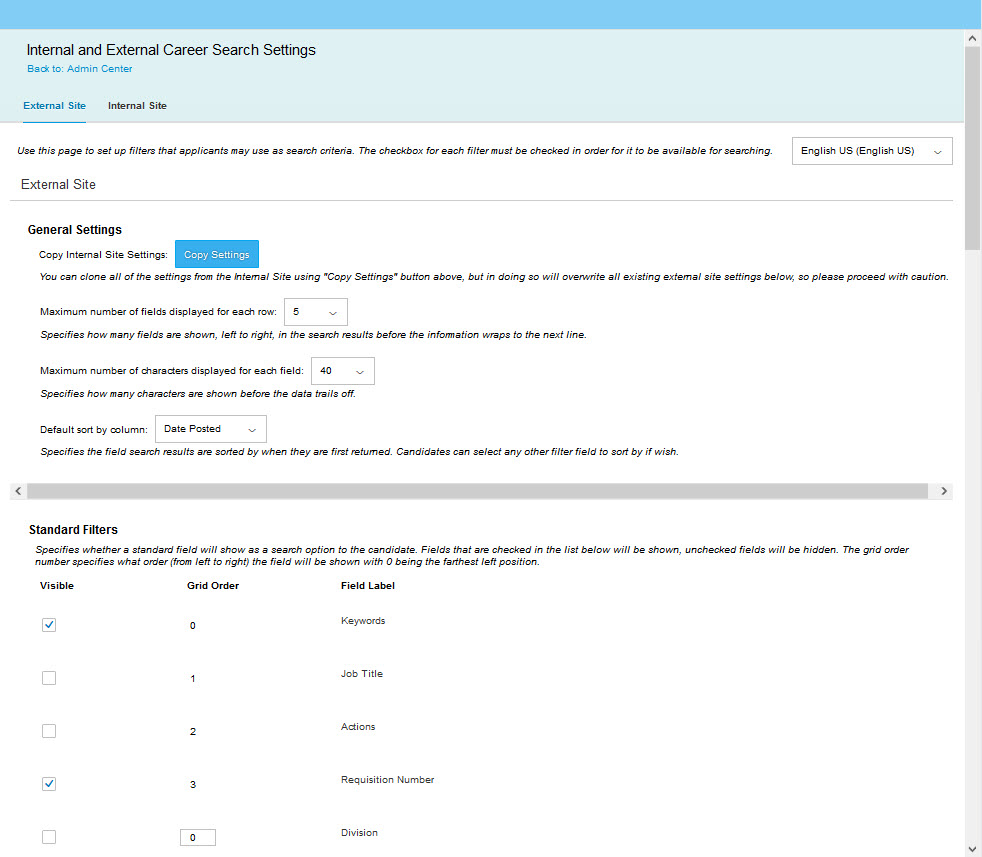The image size is (982, 857).
Task: Click horizontal scrollbar right arrow
Action: (944, 491)
